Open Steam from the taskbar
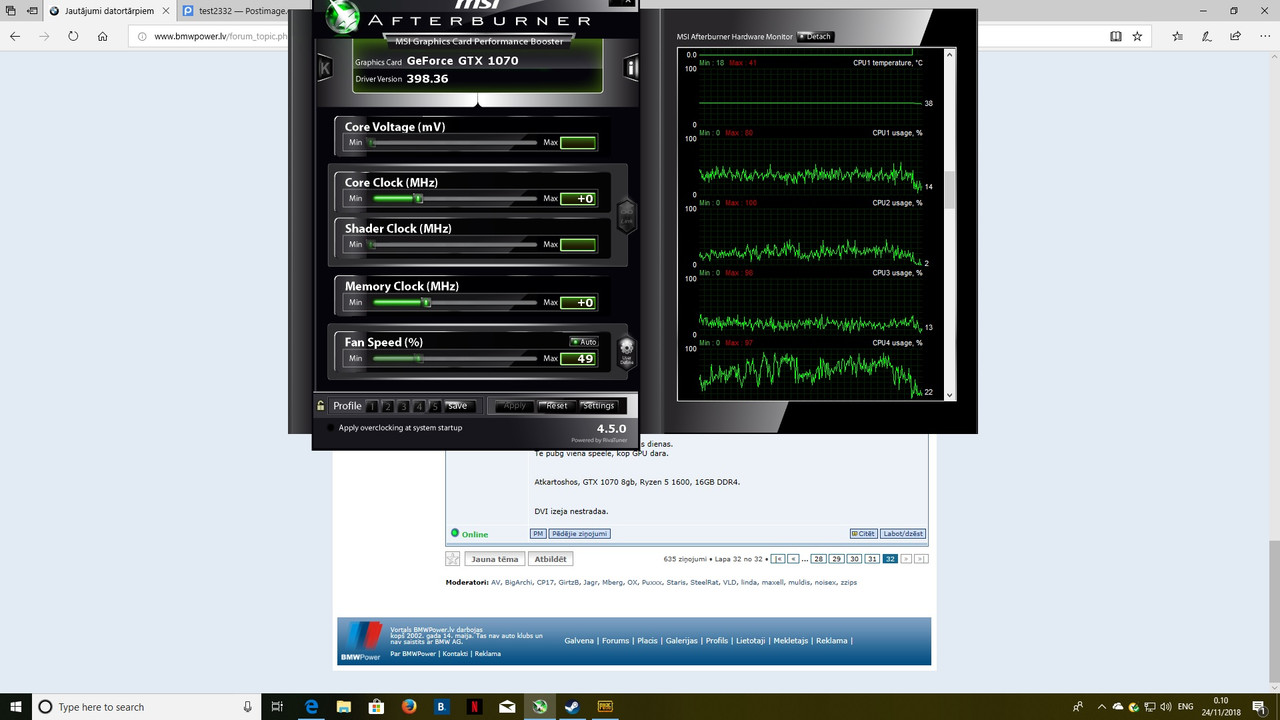Image resolution: width=1280 pixels, height=720 pixels. click(572, 707)
